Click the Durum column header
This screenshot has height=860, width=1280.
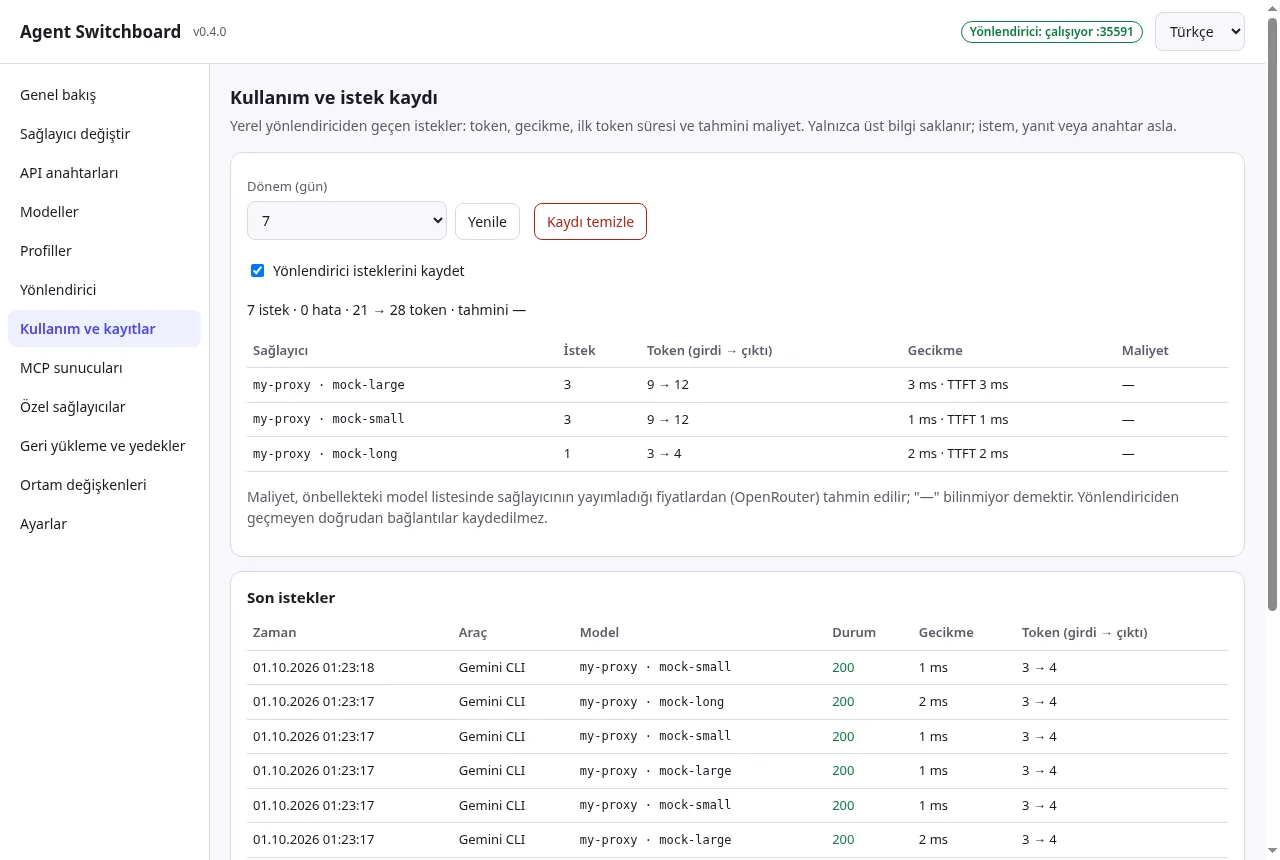854,633
